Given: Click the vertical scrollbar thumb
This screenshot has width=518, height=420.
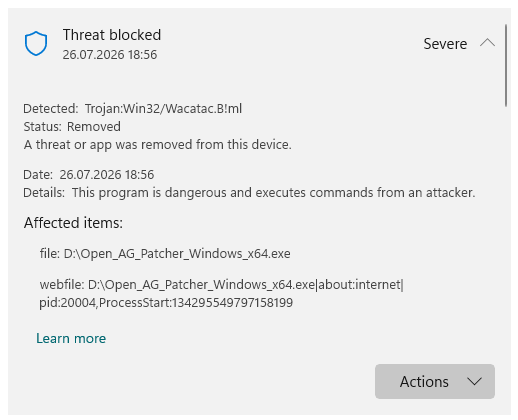Looking at the screenshot, I should coord(506,65).
